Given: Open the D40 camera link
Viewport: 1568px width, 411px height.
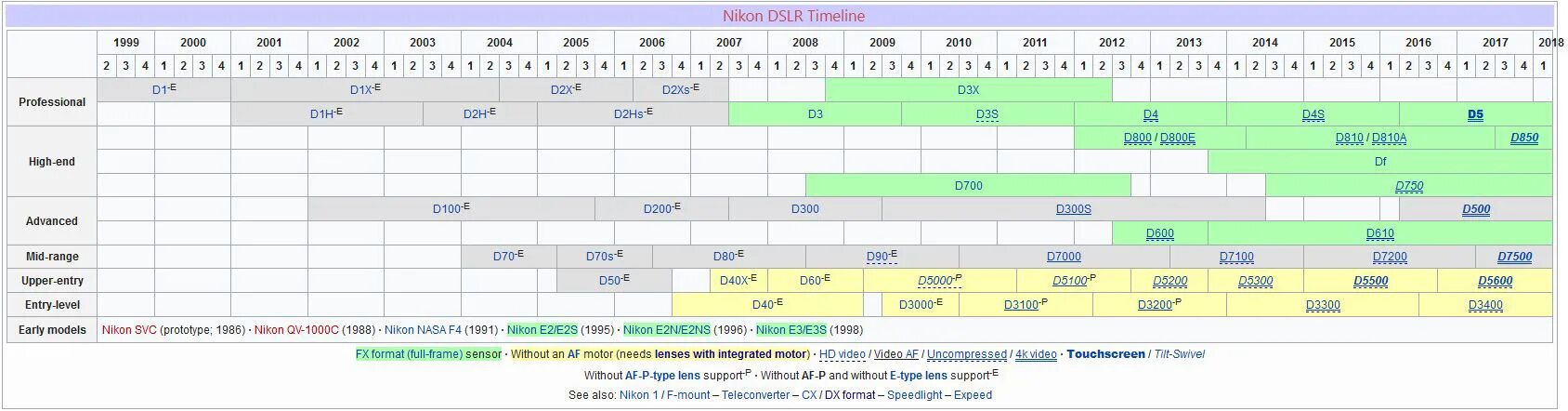Looking at the screenshot, I should (x=763, y=305).
